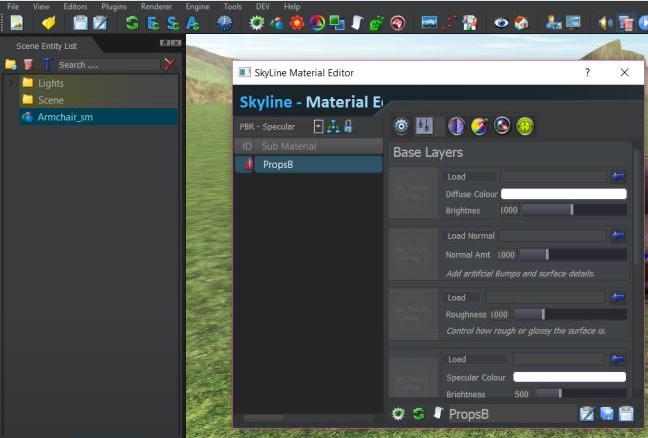Toggle the speaker sound icon
The width and height of the screenshot is (648, 438).
[605, 23]
